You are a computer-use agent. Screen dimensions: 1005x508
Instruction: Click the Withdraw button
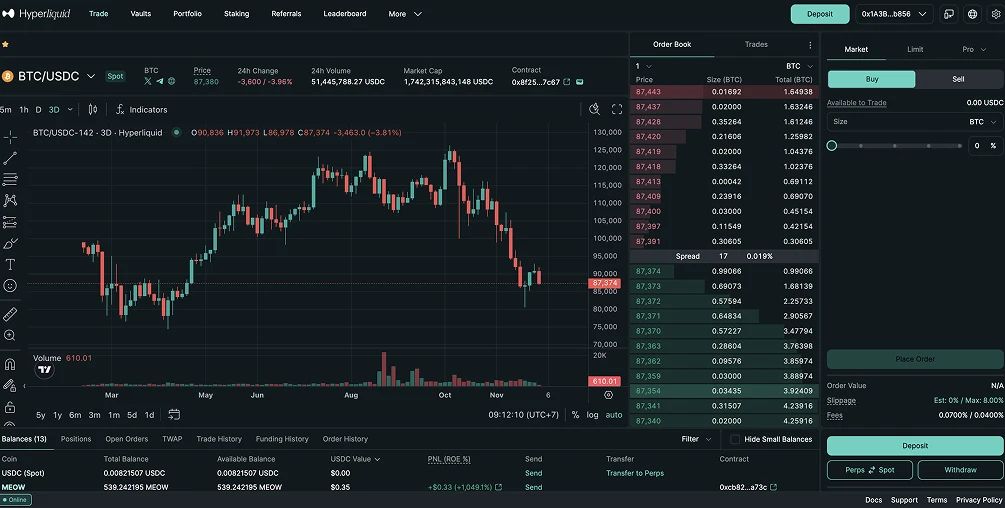(x=960, y=470)
